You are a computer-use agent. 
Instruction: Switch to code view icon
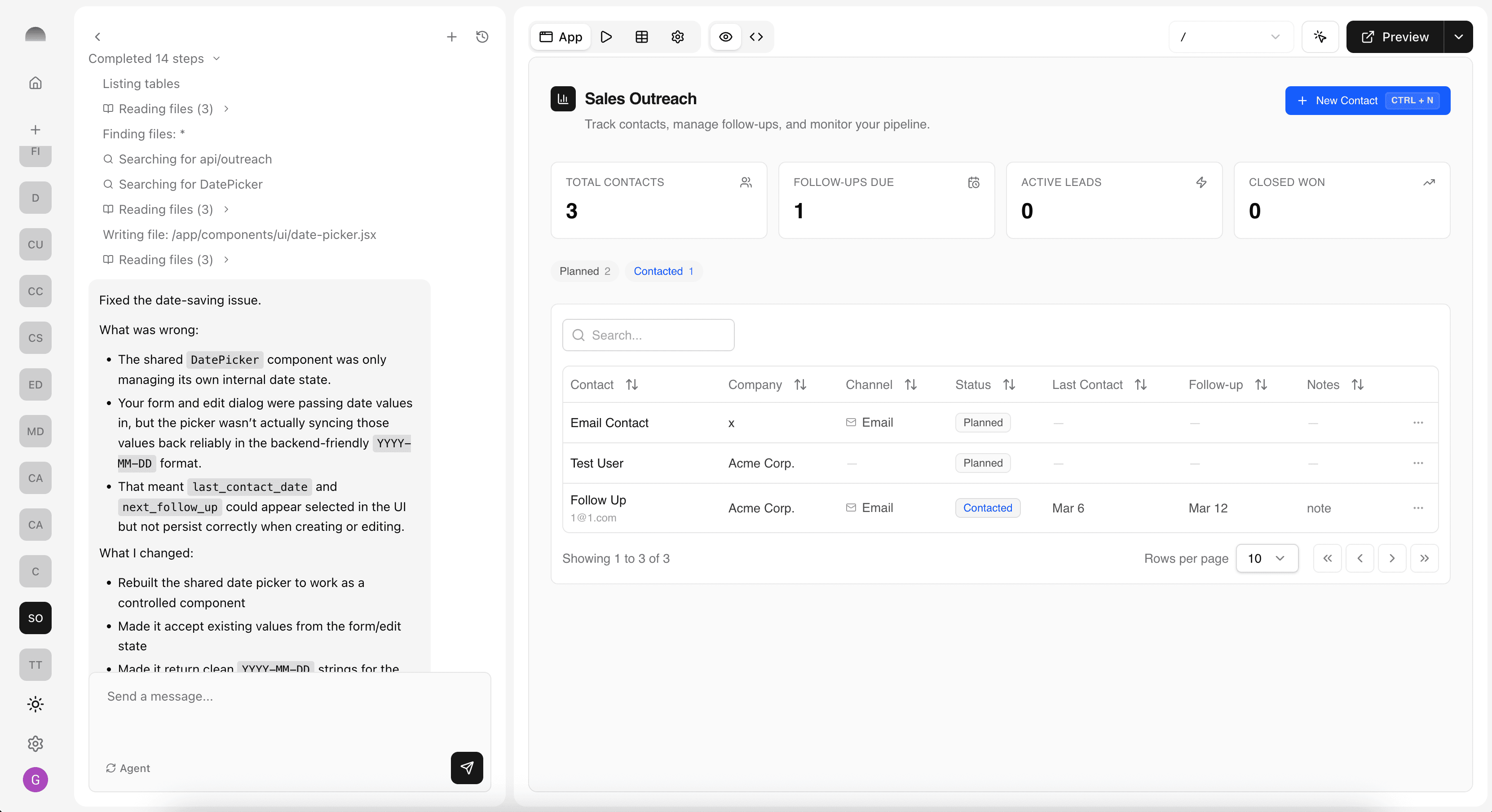[x=756, y=37]
